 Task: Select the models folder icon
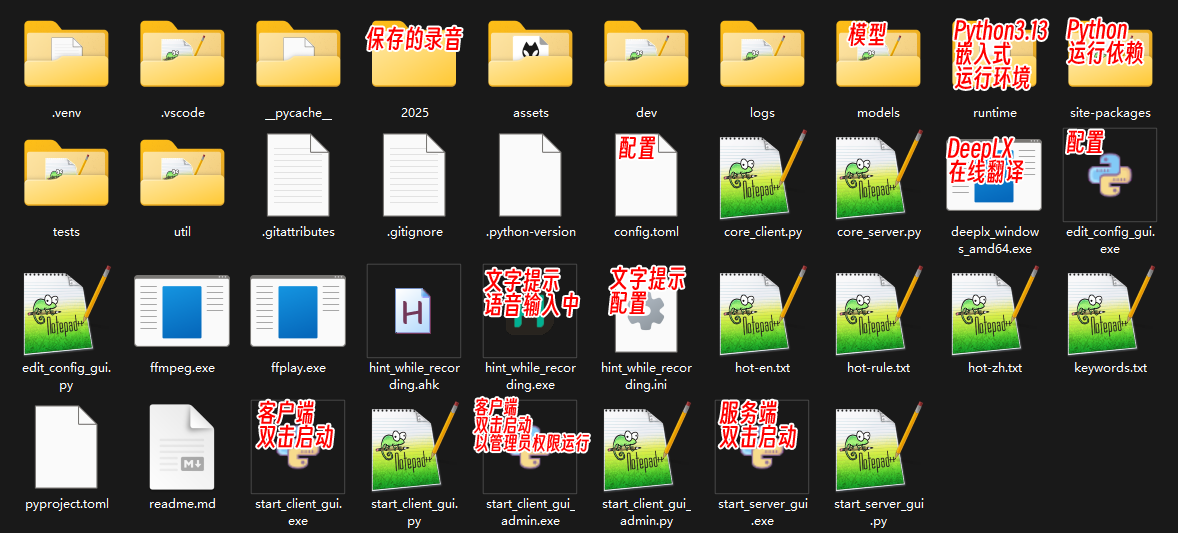(878, 53)
